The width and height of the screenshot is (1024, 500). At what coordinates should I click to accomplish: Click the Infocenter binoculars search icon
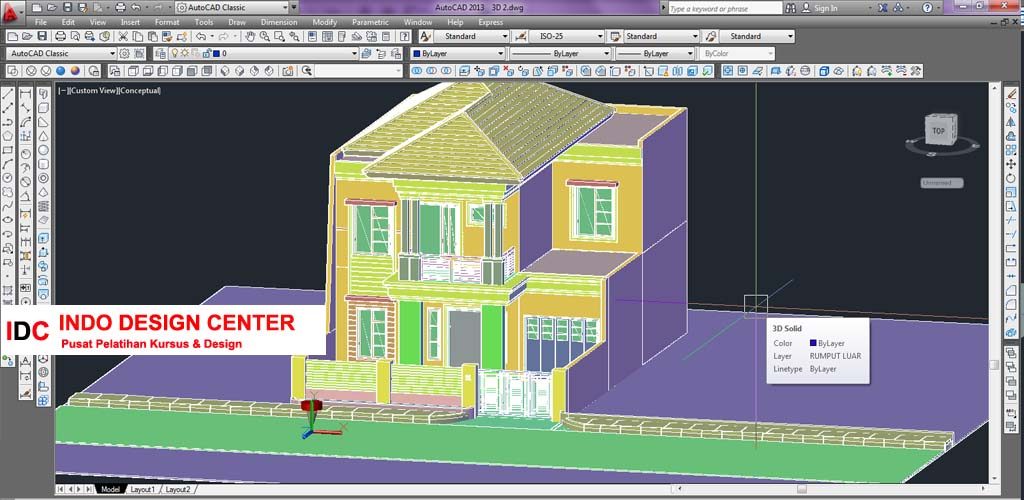pos(791,8)
